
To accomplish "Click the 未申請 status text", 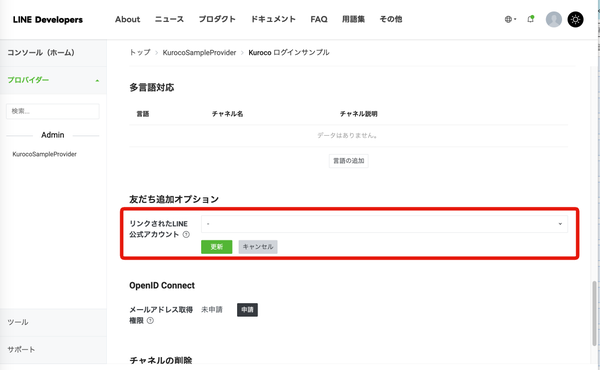I will click(x=212, y=310).
